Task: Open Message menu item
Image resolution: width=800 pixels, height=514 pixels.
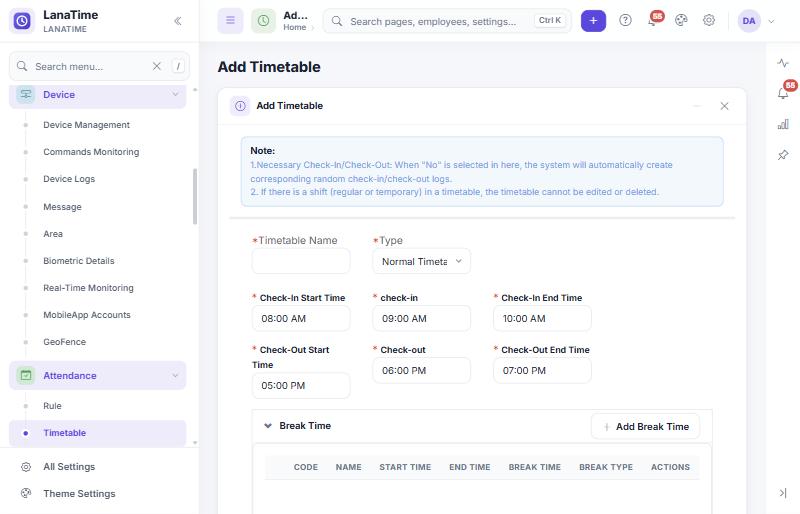Action: [62, 207]
